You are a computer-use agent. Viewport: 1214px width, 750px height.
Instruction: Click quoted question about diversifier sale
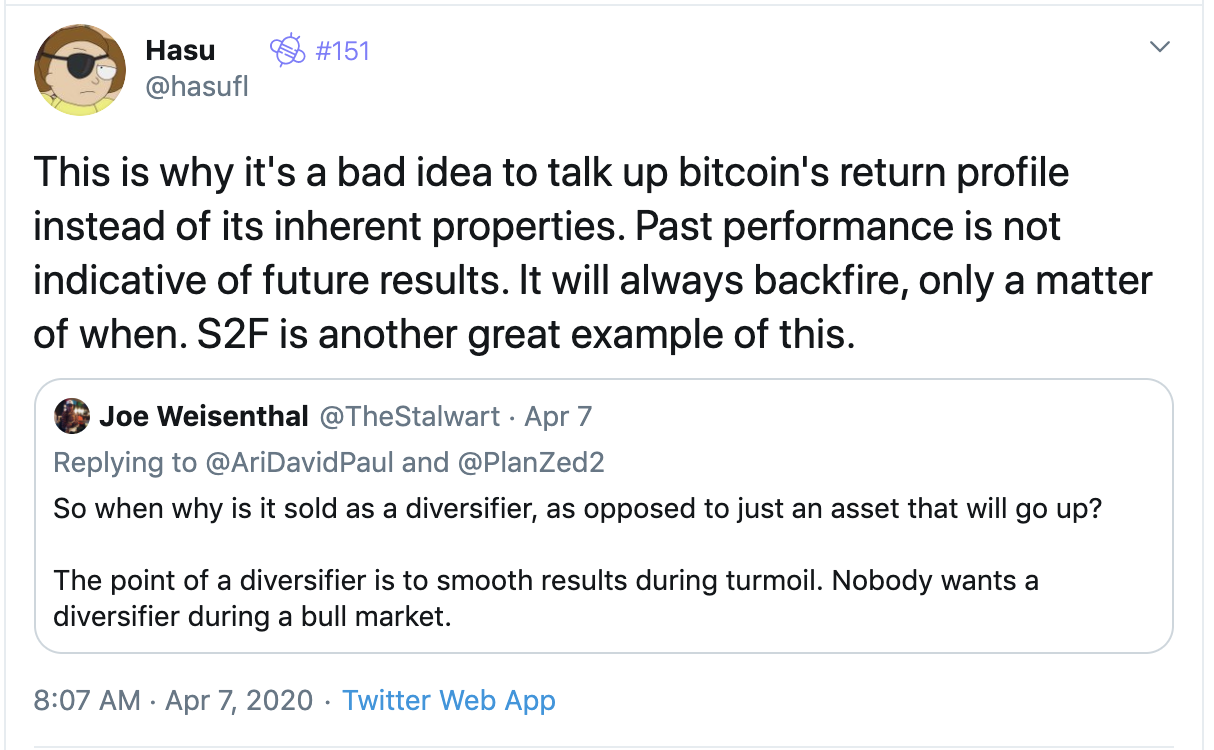pyautogui.click(x=578, y=508)
